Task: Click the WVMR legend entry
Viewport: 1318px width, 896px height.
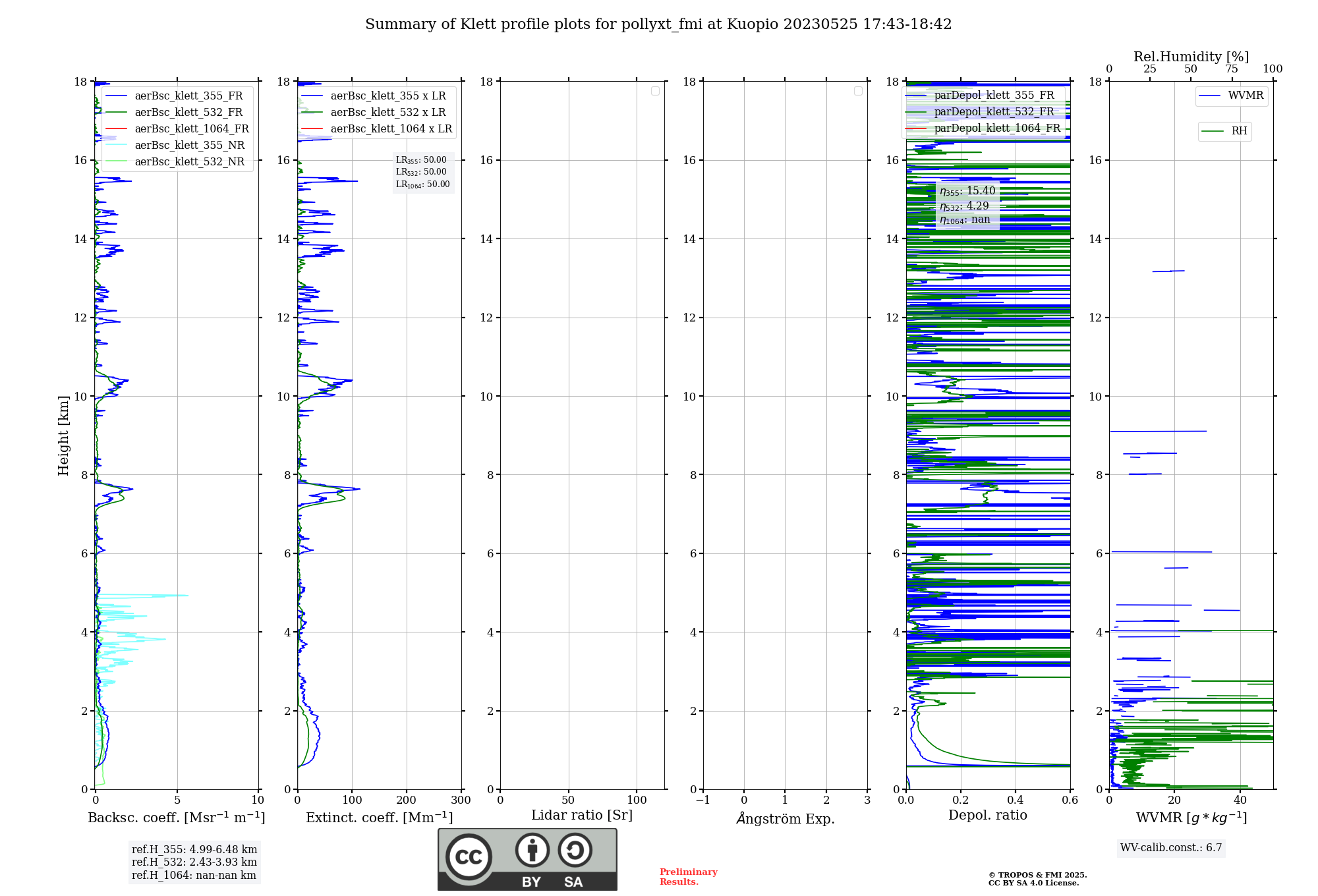Action: 1231,96
